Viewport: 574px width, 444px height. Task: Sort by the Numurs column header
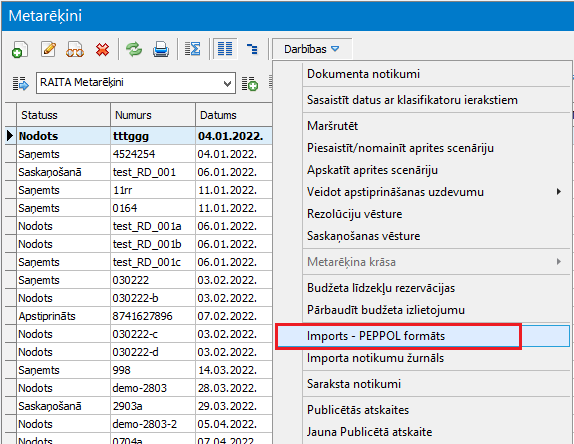[153, 115]
